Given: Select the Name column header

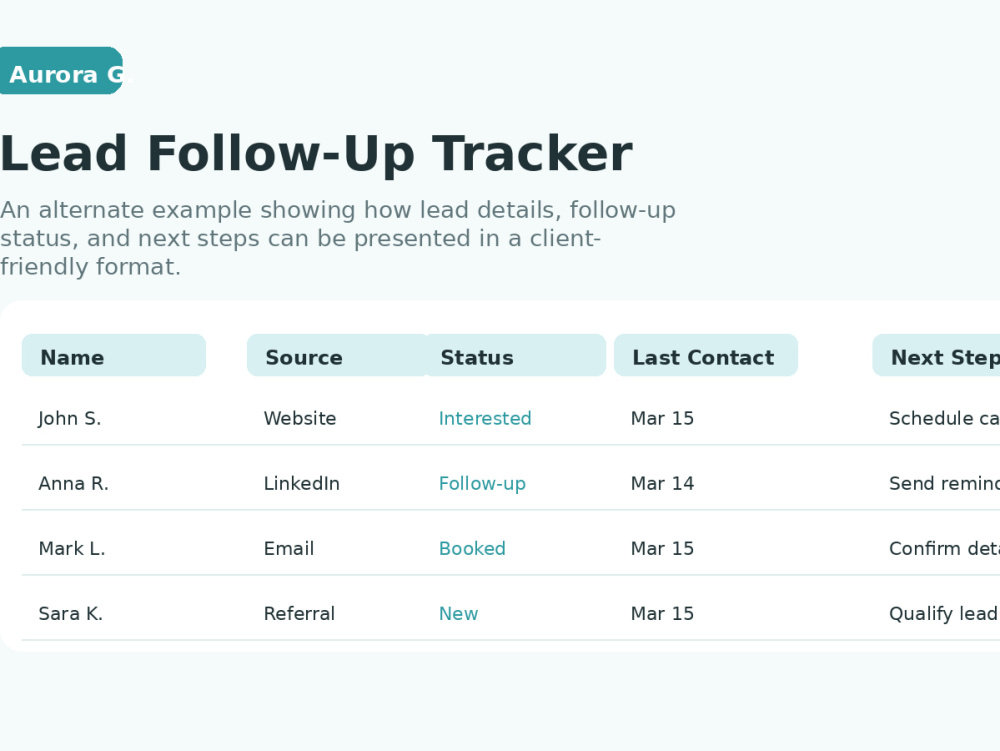Looking at the screenshot, I should tap(114, 355).
